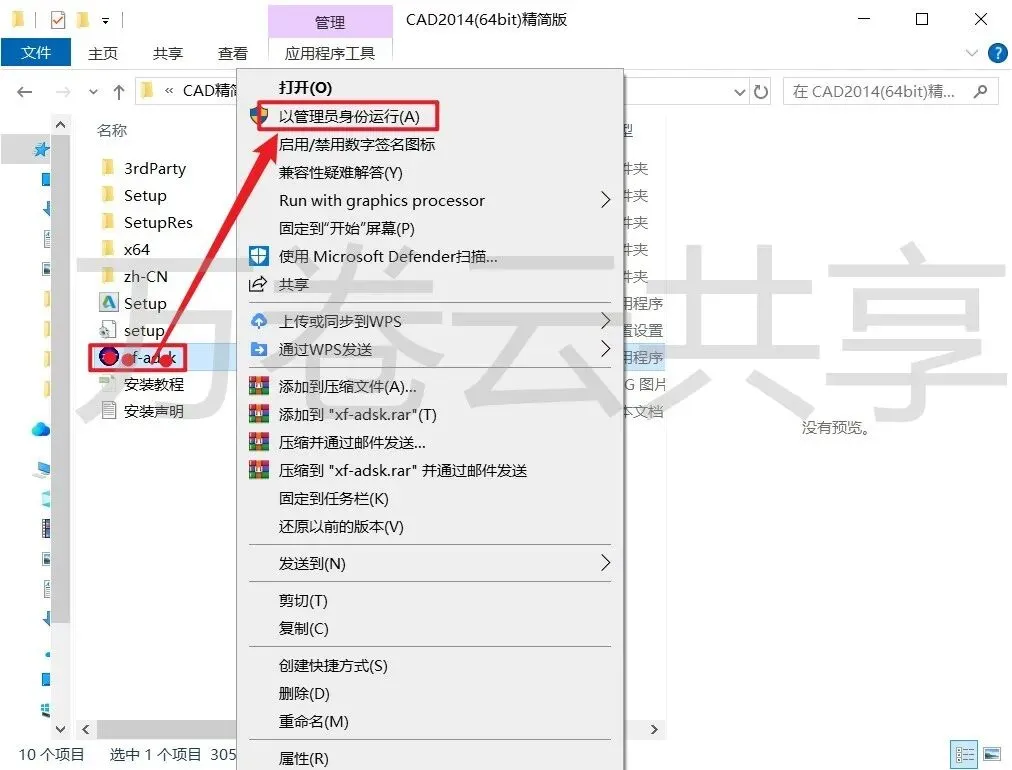
Task: Switch to details view icon
Action: [965, 755]
